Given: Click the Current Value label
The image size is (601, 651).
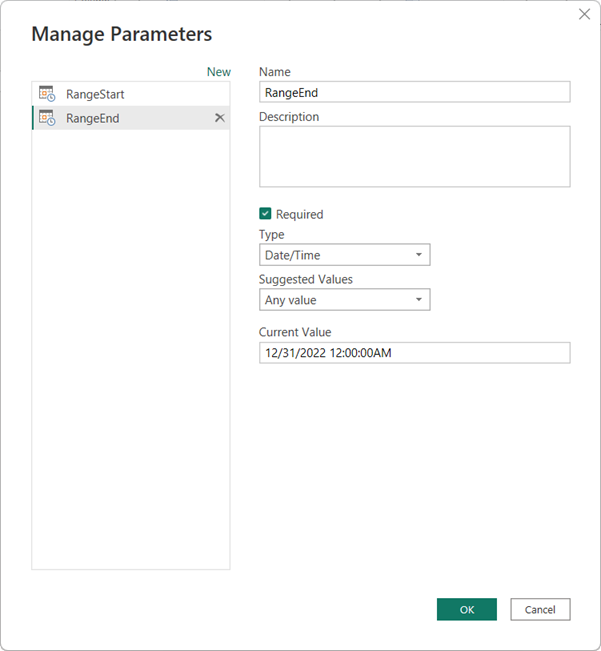Looking at the screenshot, I should (295, 332).
